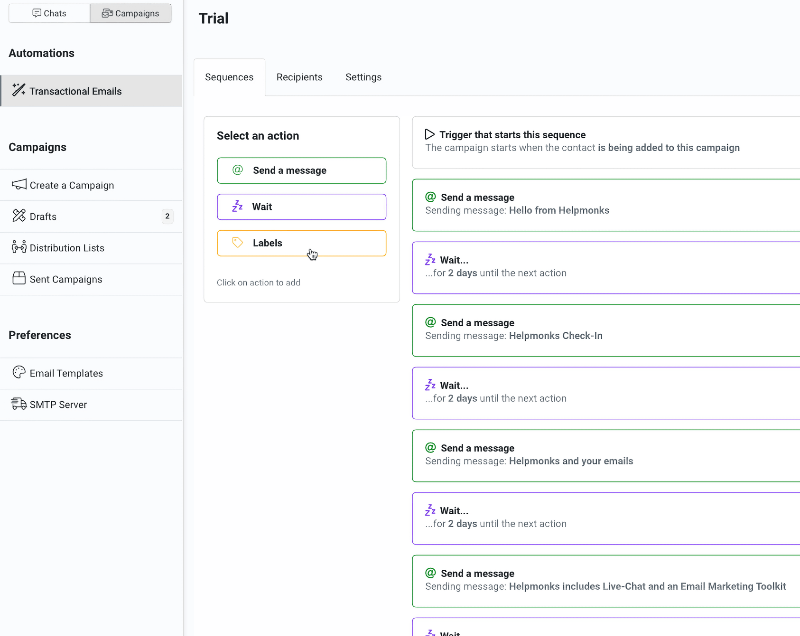Open the Helpmonks and your emails step

tap(606, 455)
